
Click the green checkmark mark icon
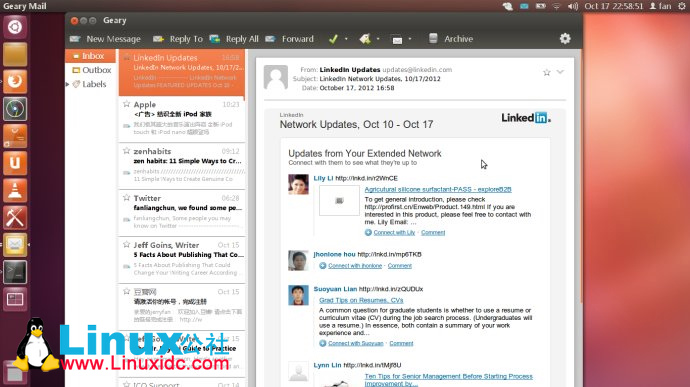[333, 39]
